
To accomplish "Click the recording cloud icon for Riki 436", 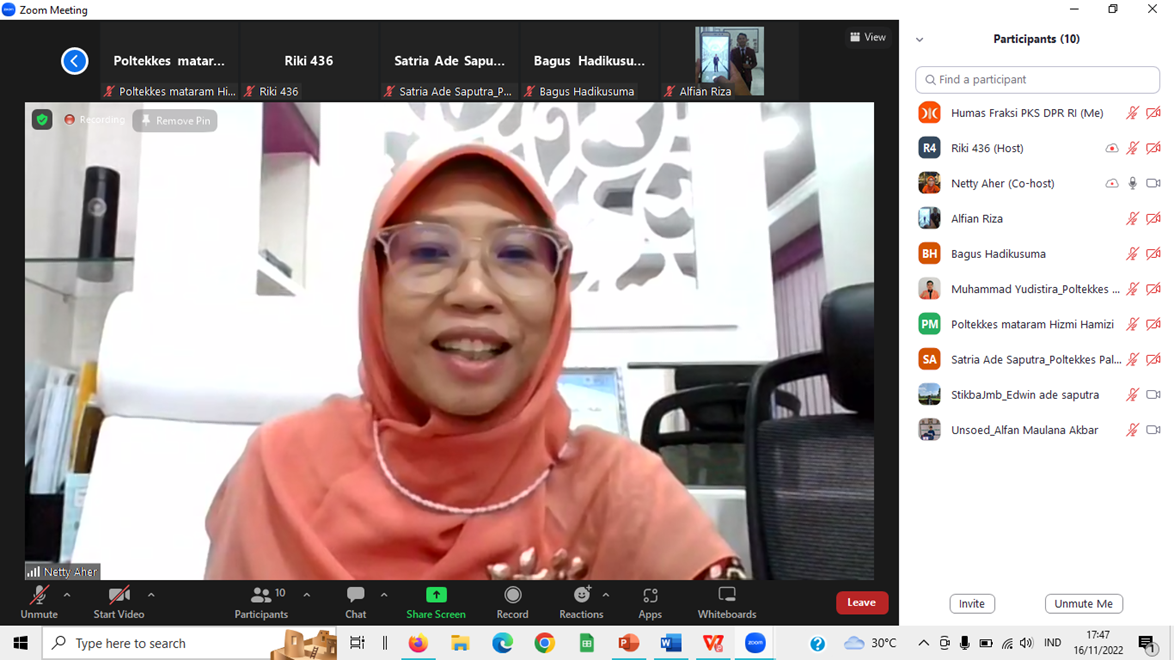I will pyautogui.click(x=1112, y=148).
